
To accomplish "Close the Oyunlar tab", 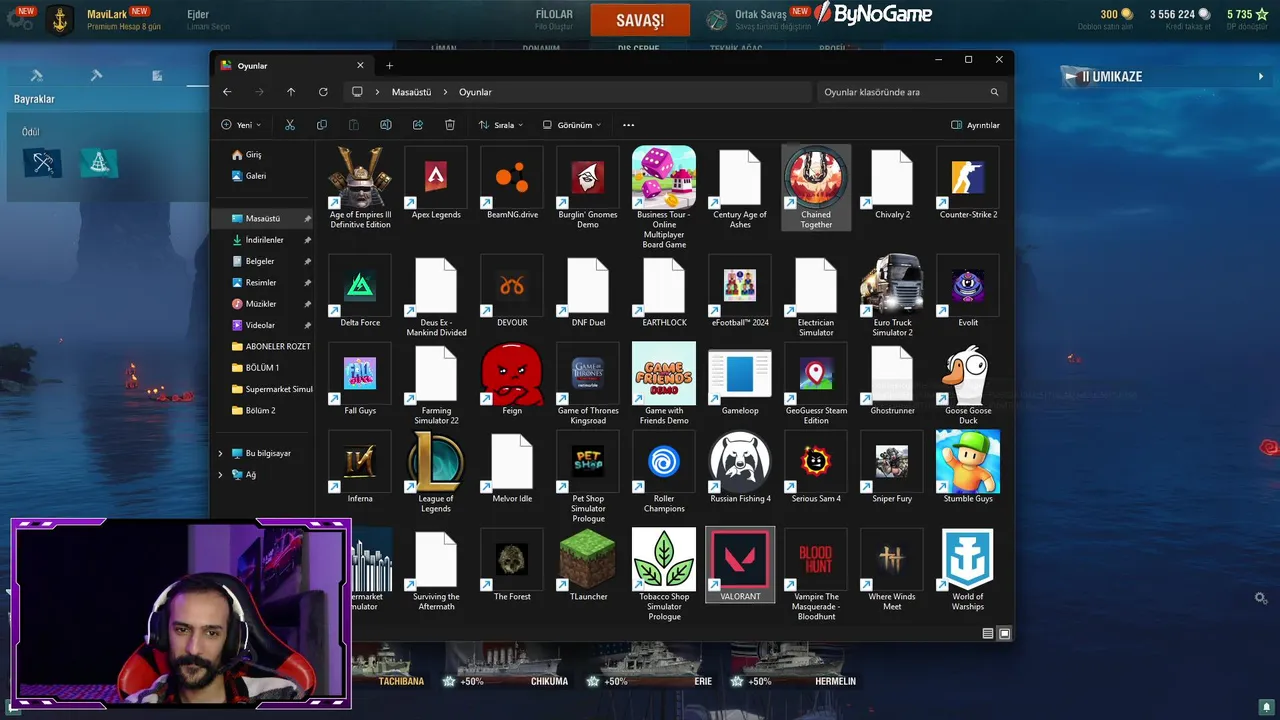I will [x=360, y=65].
